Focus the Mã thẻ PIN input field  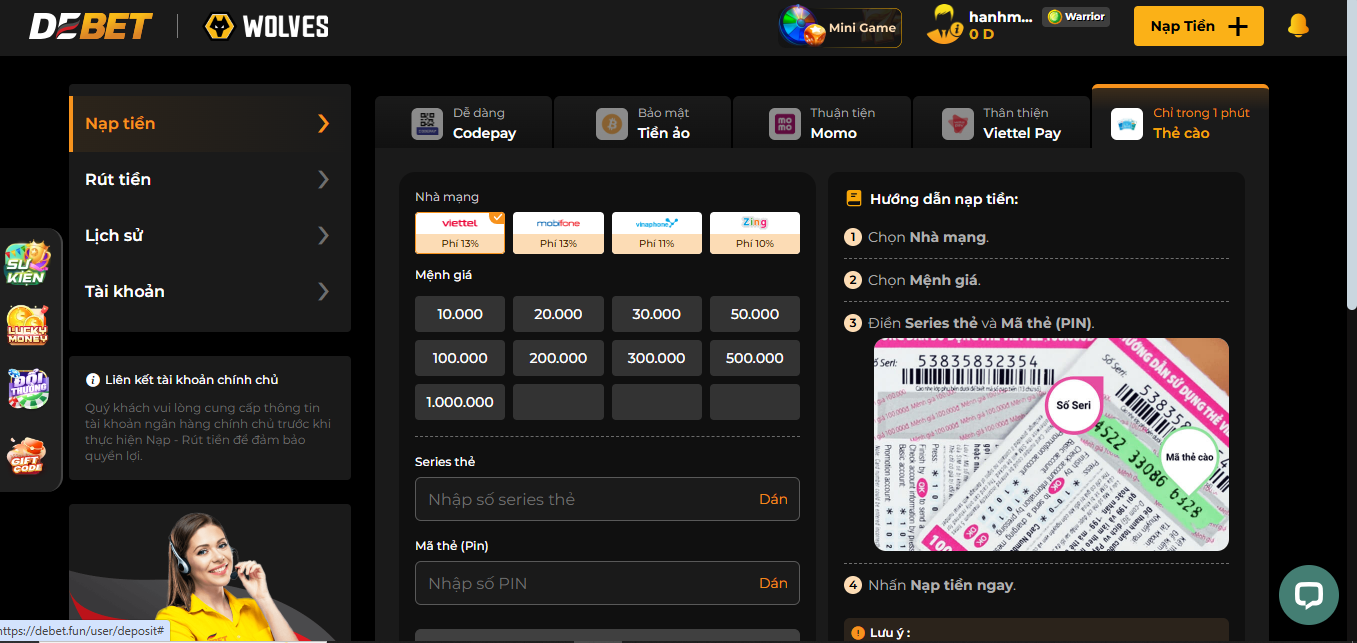pyautogui.click(x=607, y=583)
